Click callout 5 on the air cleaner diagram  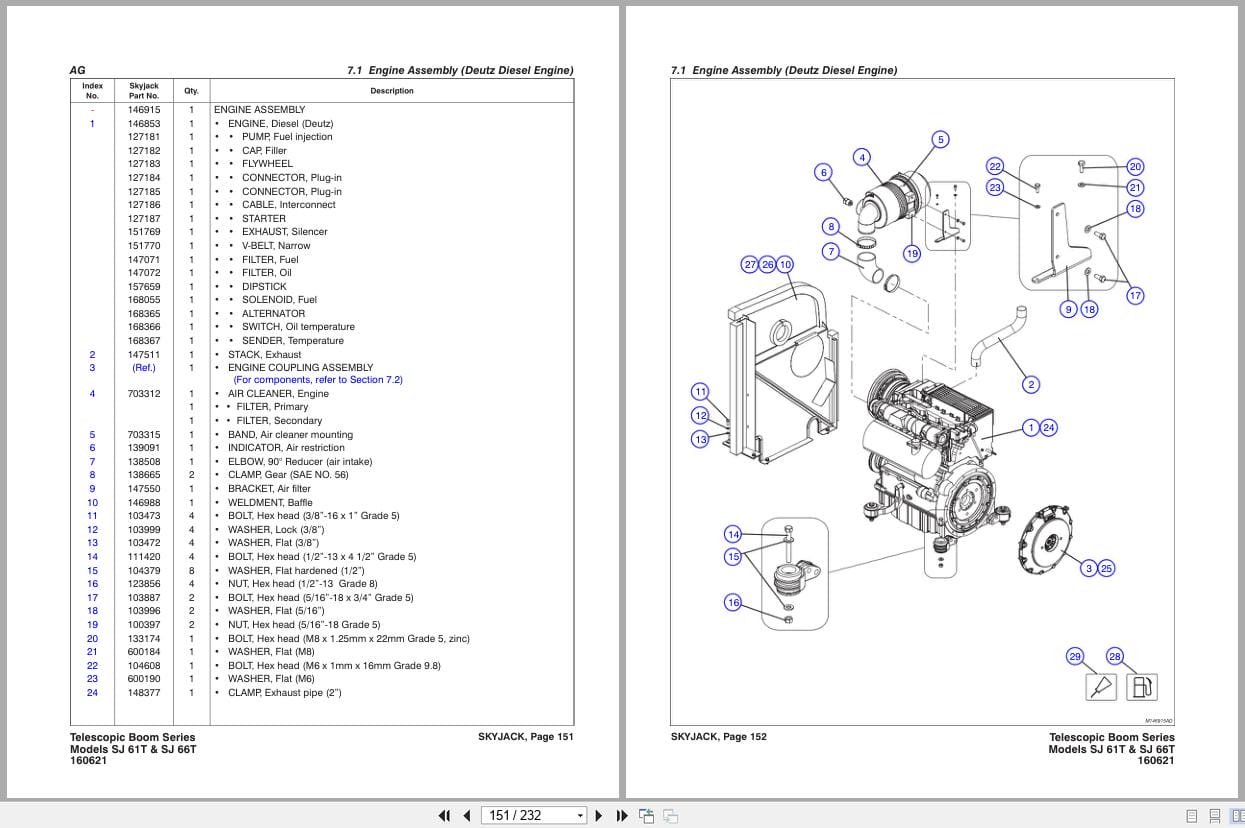click(939, 140)
